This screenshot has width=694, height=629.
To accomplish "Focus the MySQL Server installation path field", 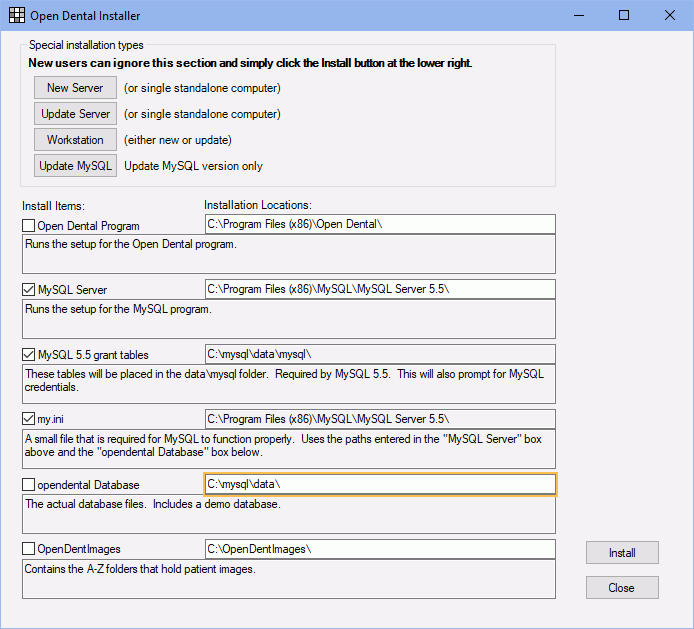I will [x=379, y=289].
